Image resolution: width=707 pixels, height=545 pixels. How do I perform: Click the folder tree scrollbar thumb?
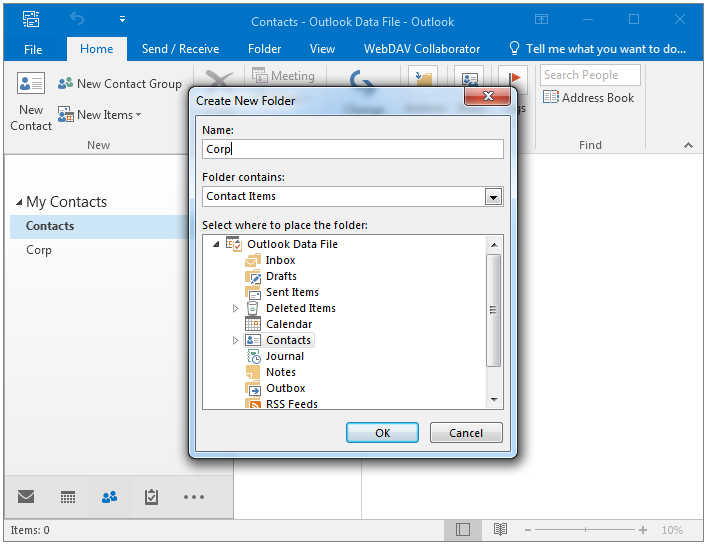[494, 310]
